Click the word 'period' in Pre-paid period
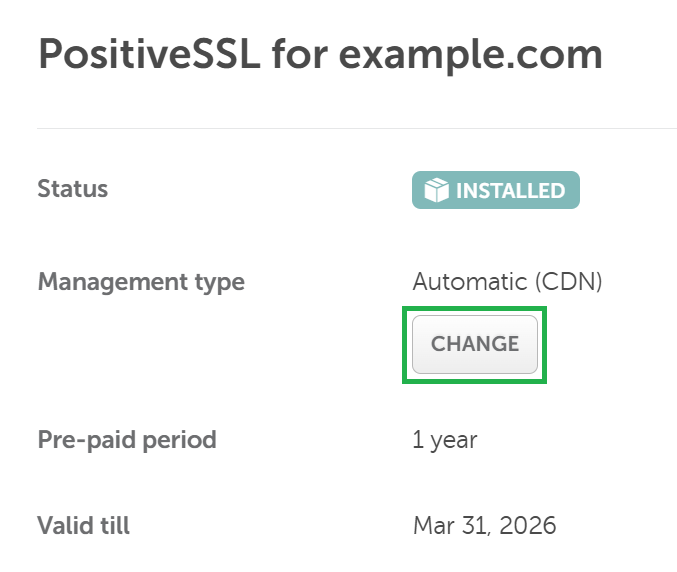Image resolution: width=677 pixels, height=572 pixels. (x=179, y=441)
